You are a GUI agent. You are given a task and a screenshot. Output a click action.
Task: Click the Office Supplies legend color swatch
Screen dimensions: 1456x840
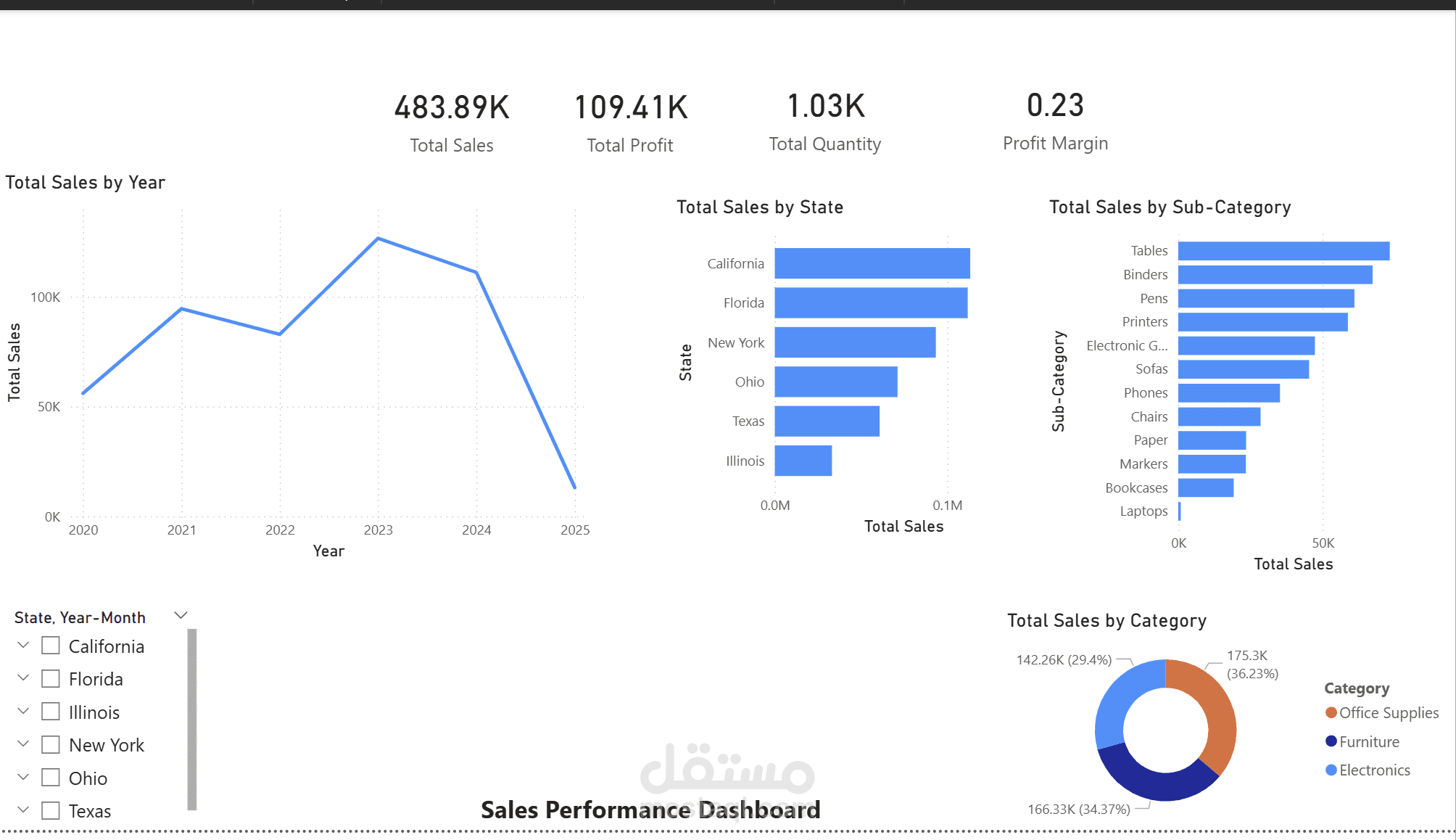coord(1330,712)
